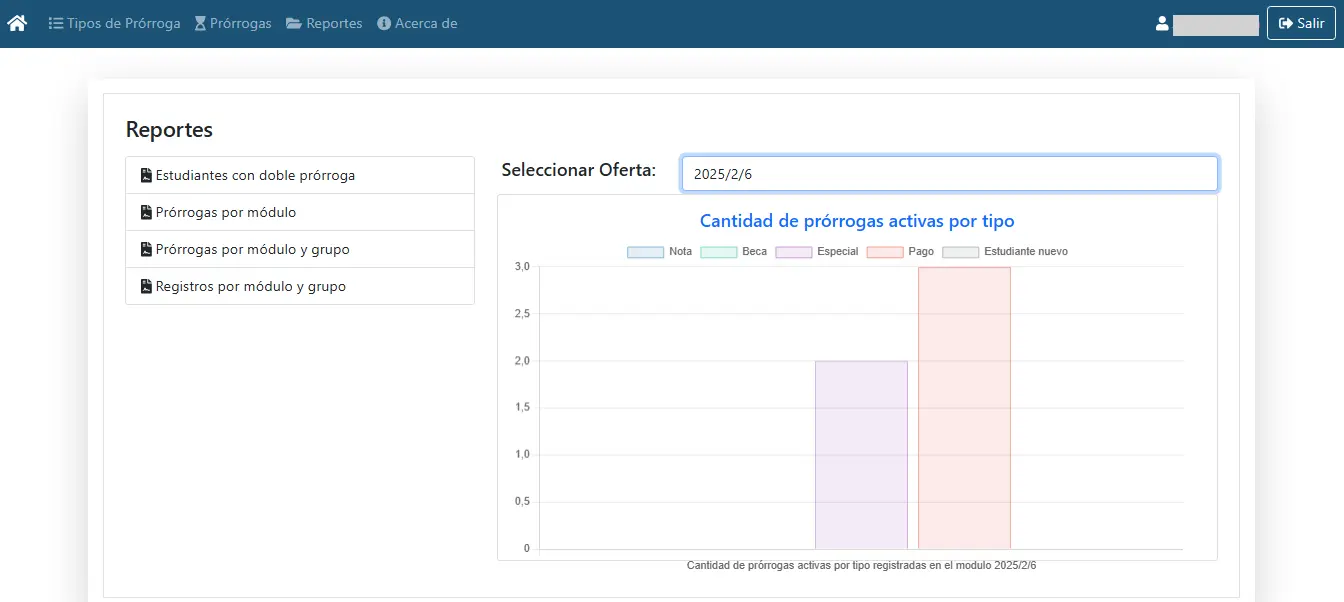Toggle the Pago legend color box
The width and height of the screenshot is (1344, 602).
click(x=885, y=252)
